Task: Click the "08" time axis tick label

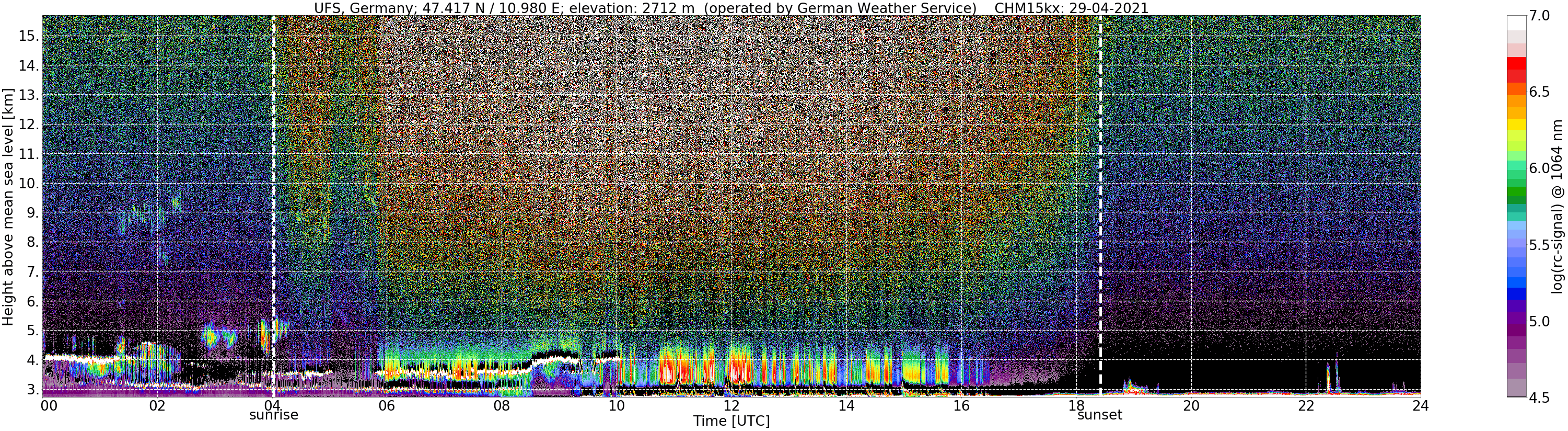Action: [502, 405]
